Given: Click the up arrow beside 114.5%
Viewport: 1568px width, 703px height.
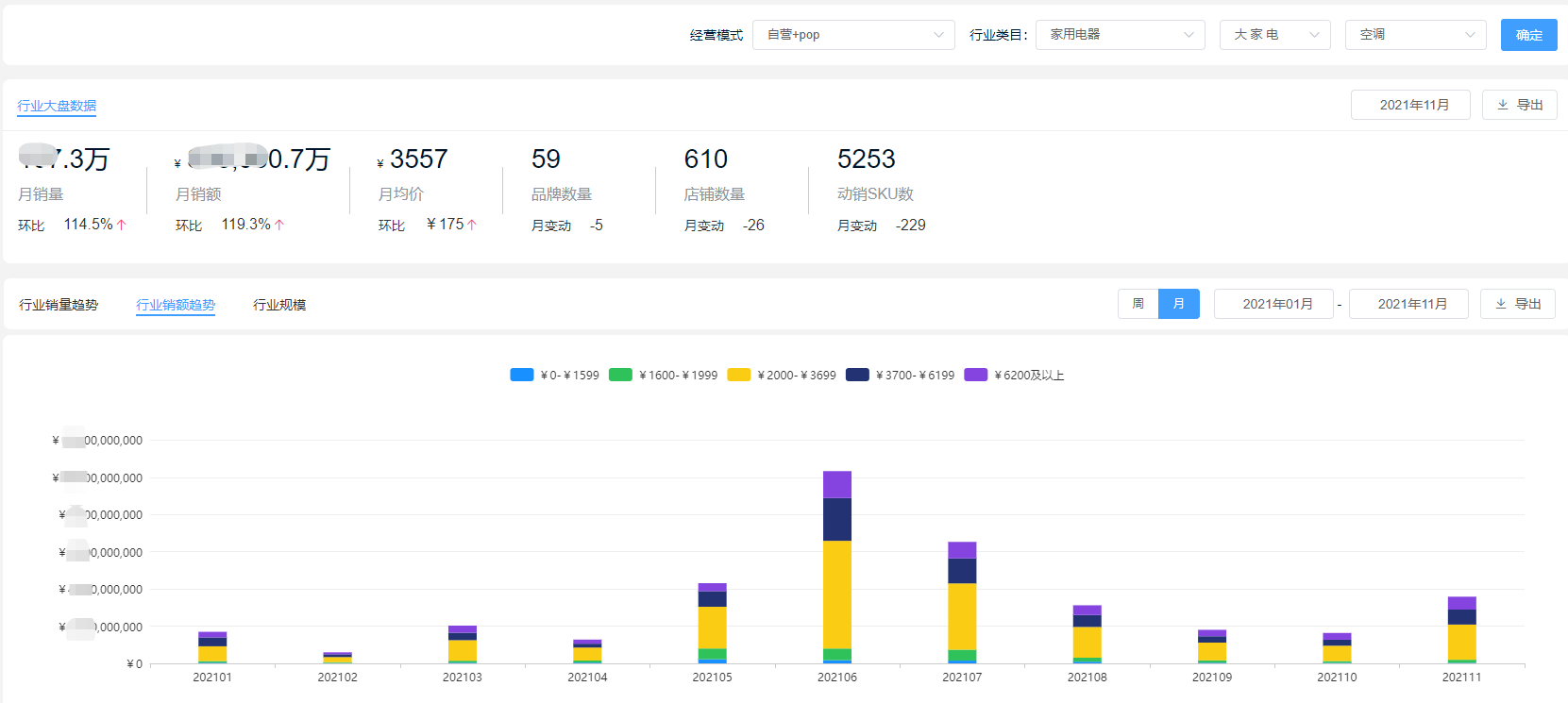Looking at the screenshot, I should pyautogui.click(x=122, y=225).
